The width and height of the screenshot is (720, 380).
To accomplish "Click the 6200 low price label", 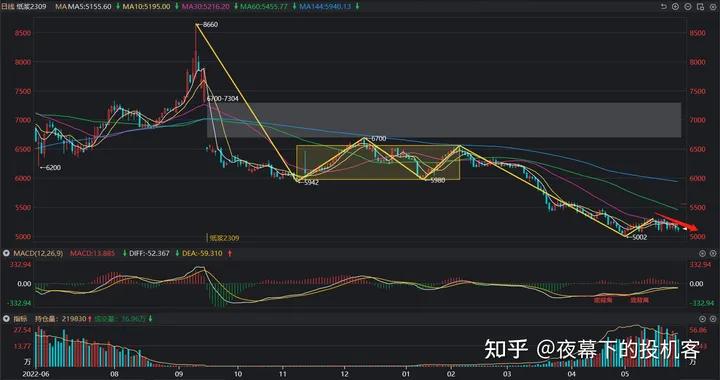I will 53,168.
